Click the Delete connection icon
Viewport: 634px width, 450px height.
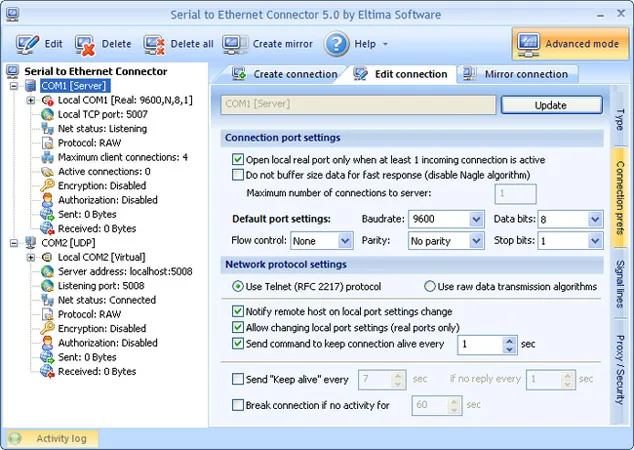85,44
